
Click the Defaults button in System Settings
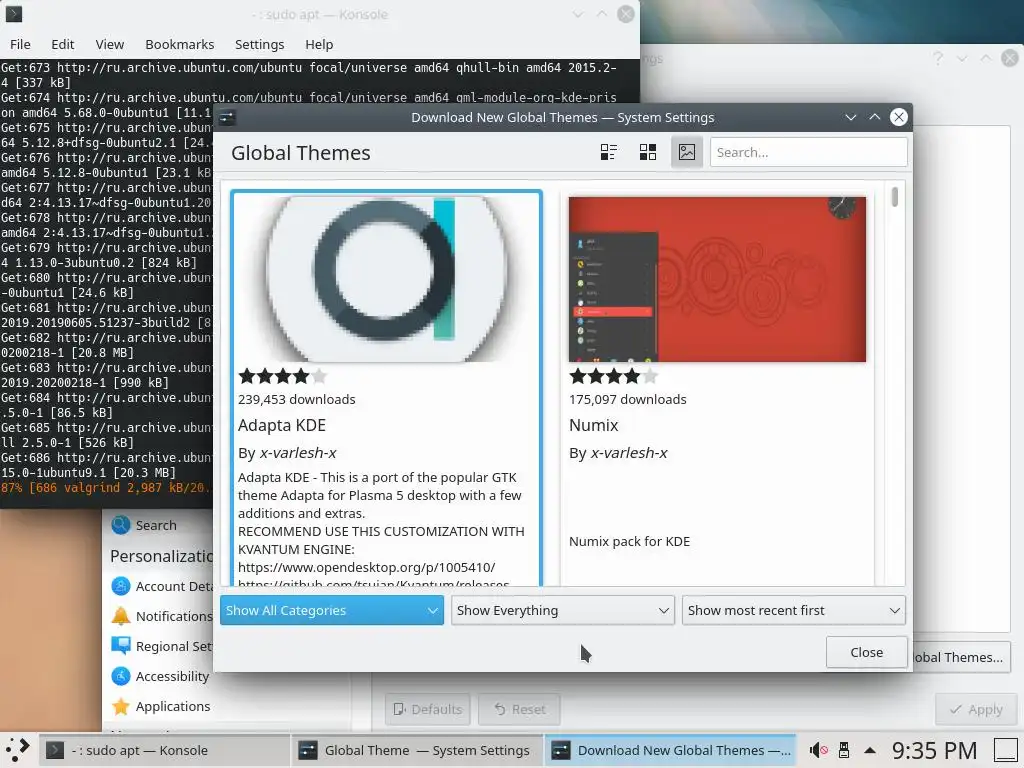point(428,709)
